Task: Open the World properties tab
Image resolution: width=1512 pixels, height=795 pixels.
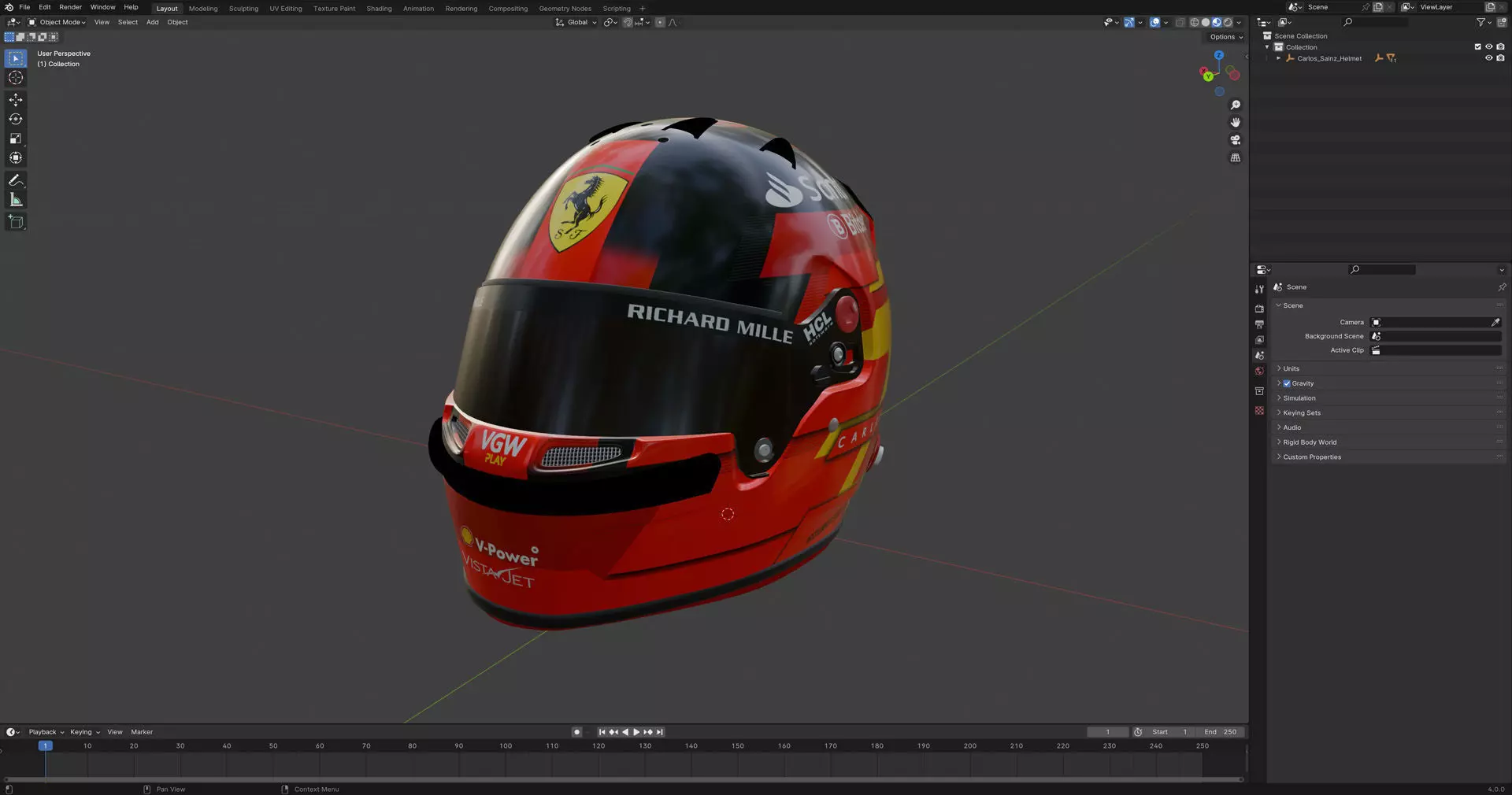Action: 1259,371
